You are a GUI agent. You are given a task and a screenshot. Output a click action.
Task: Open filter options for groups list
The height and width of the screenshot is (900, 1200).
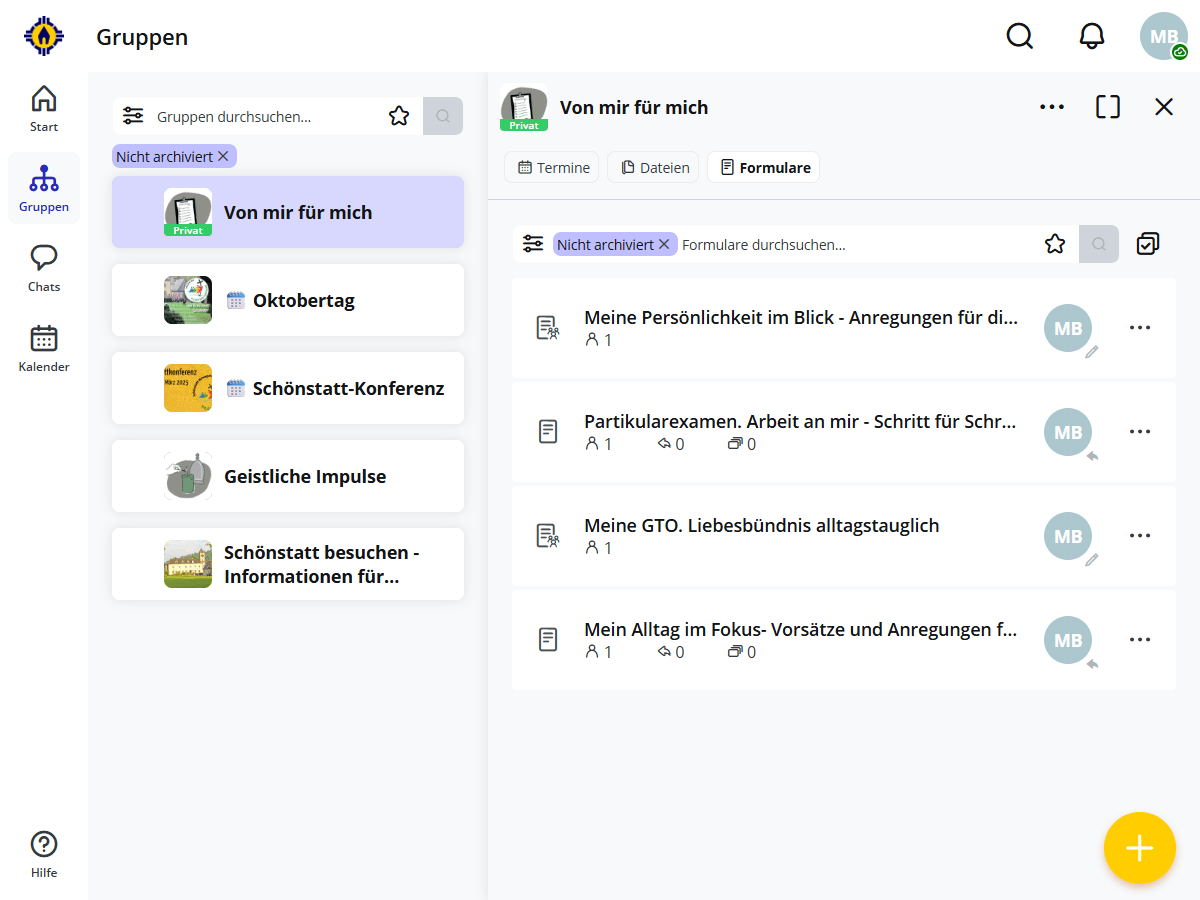click(133, 116)
